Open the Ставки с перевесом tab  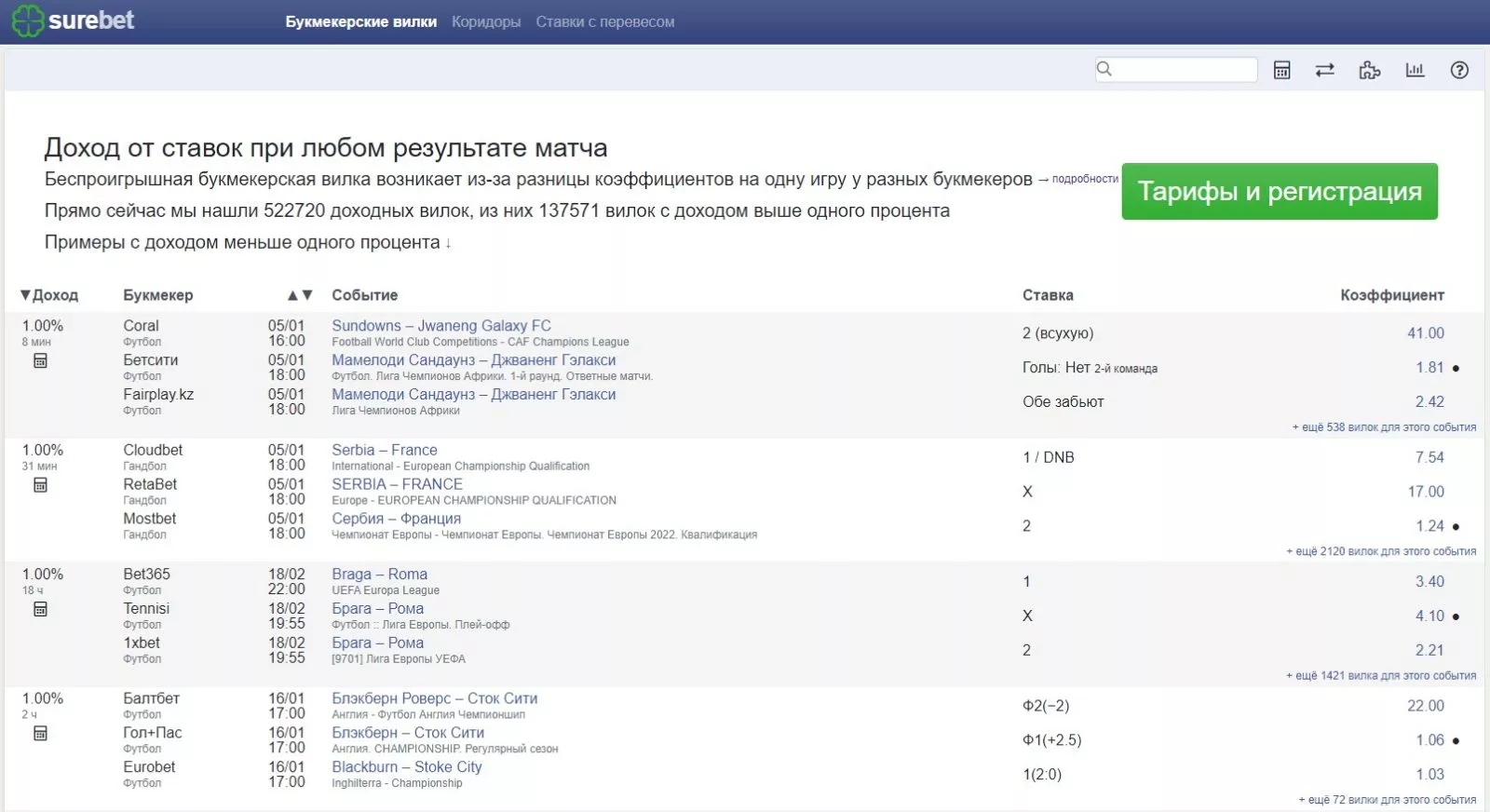(x=604, y=21)
